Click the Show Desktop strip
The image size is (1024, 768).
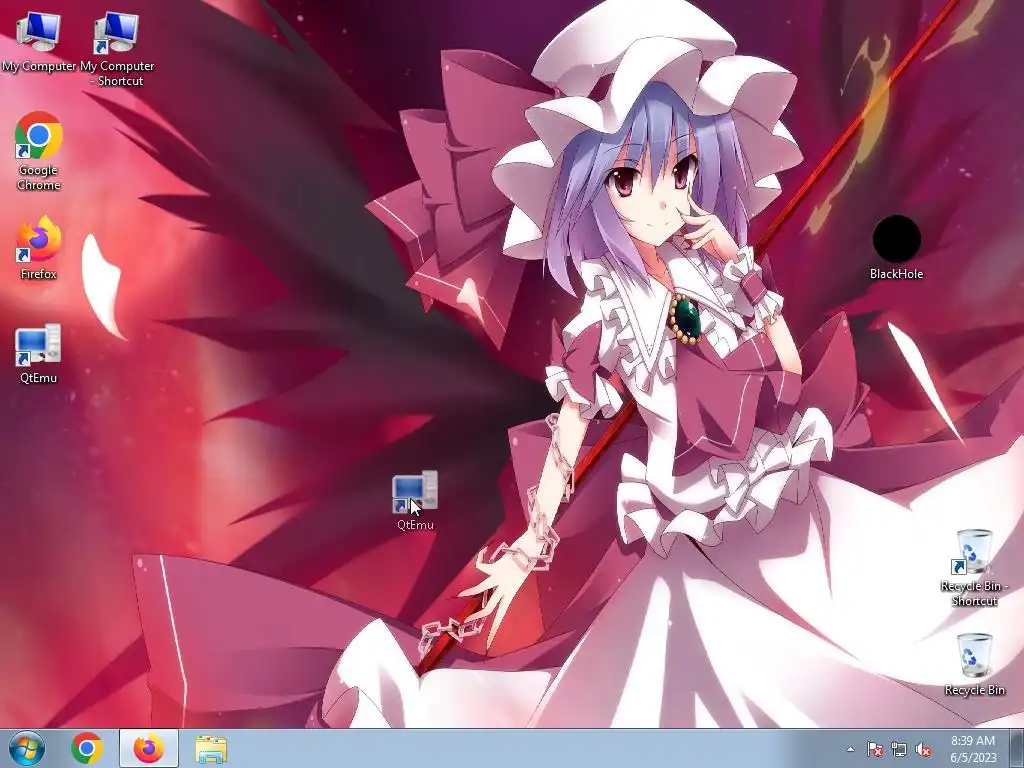click(x=1017, y=748)
